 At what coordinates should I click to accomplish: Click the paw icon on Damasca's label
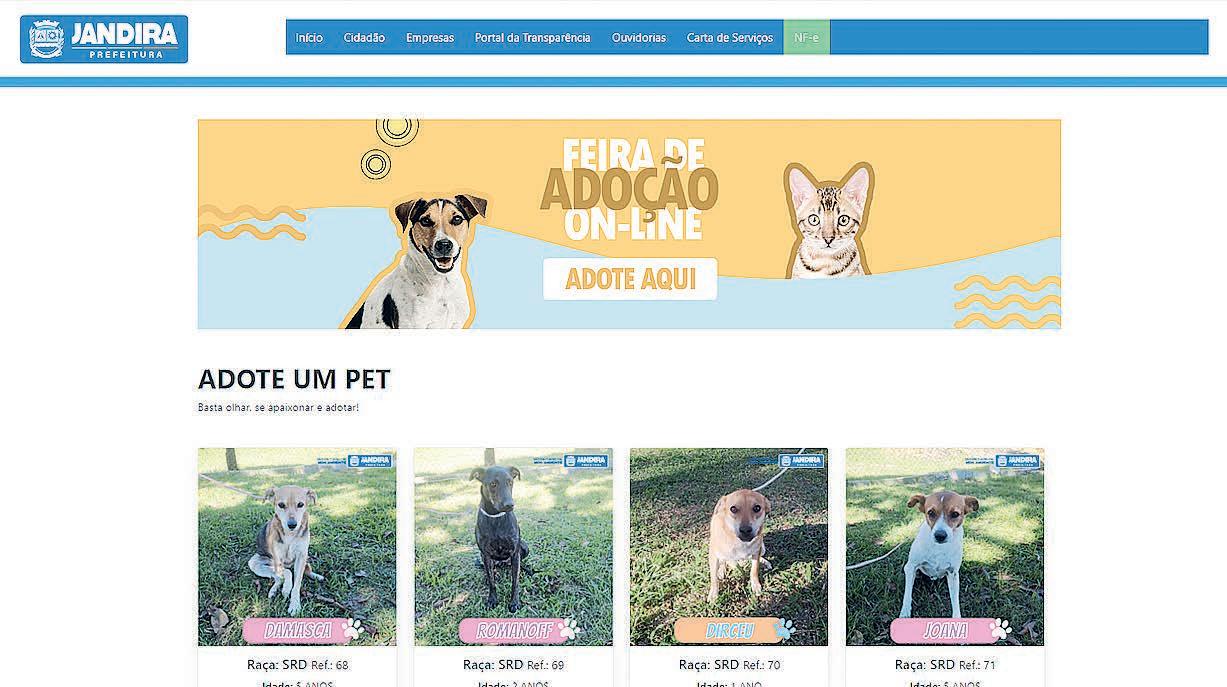(x=352, y=629)
